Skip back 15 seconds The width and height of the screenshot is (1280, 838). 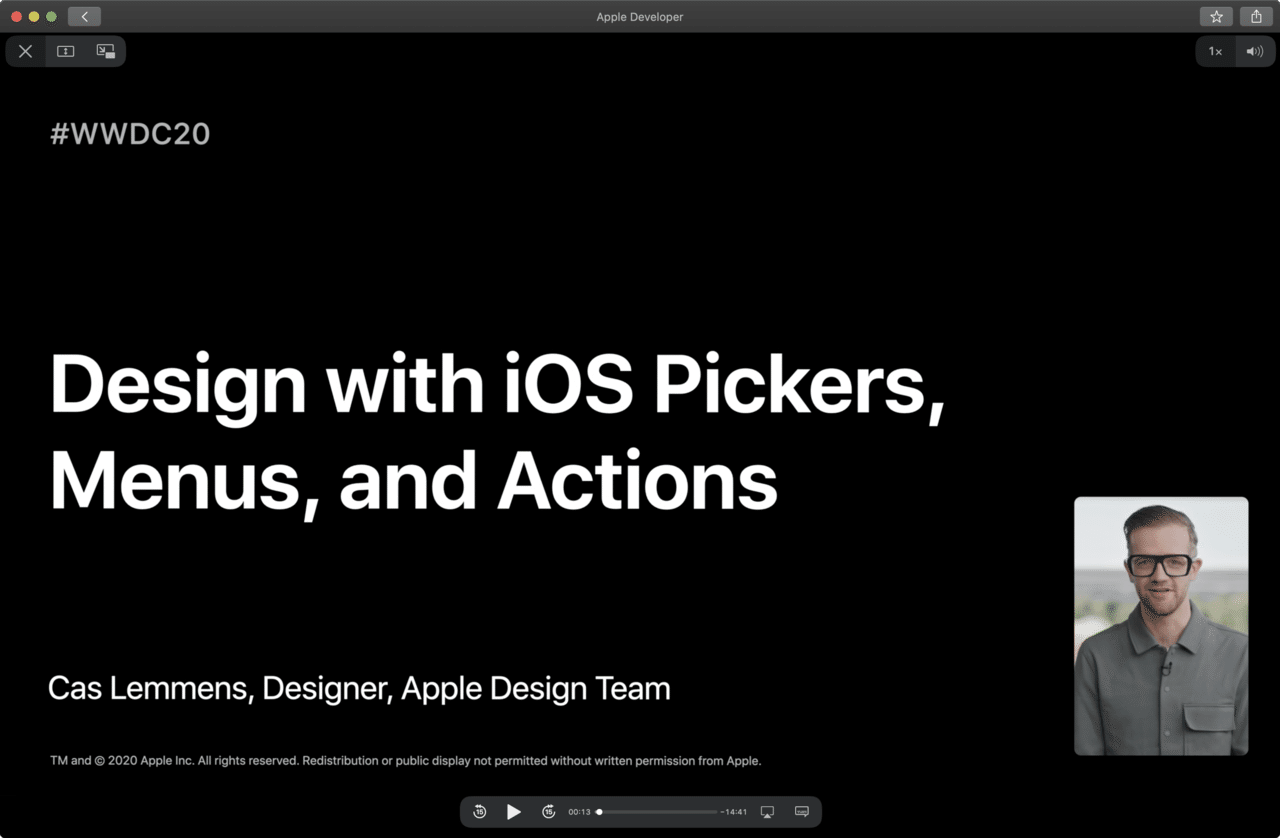click(480, 812)
